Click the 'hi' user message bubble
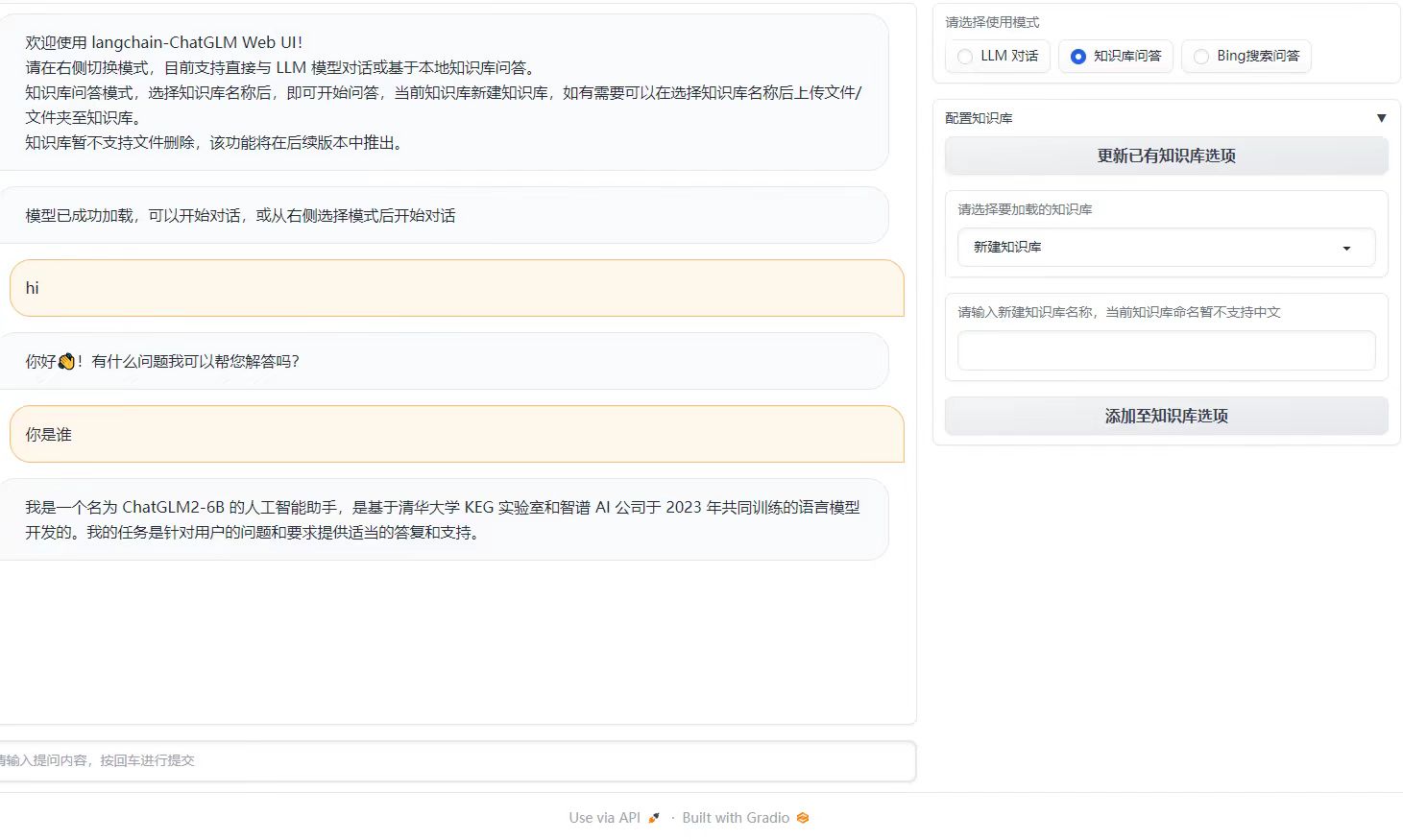Screen dimensions: 1403x840 (x=457, y=288)
